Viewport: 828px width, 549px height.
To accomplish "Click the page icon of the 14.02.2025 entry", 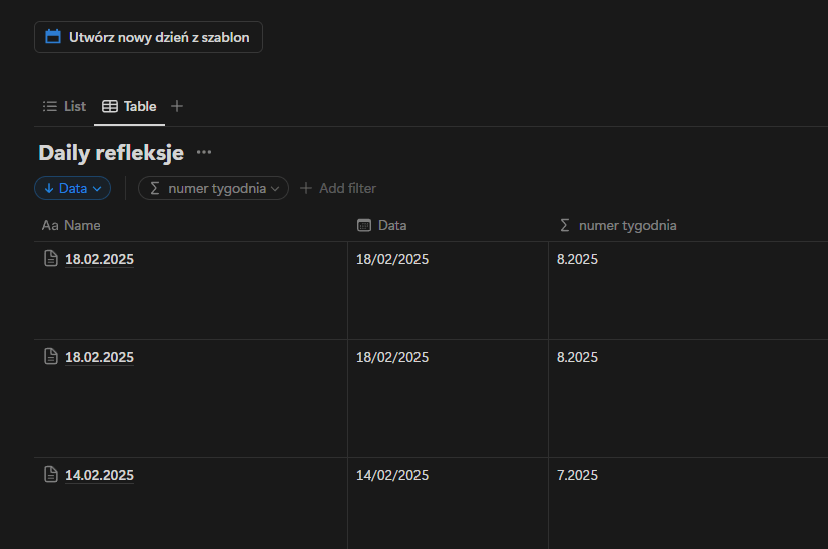I will click(51, 475).
